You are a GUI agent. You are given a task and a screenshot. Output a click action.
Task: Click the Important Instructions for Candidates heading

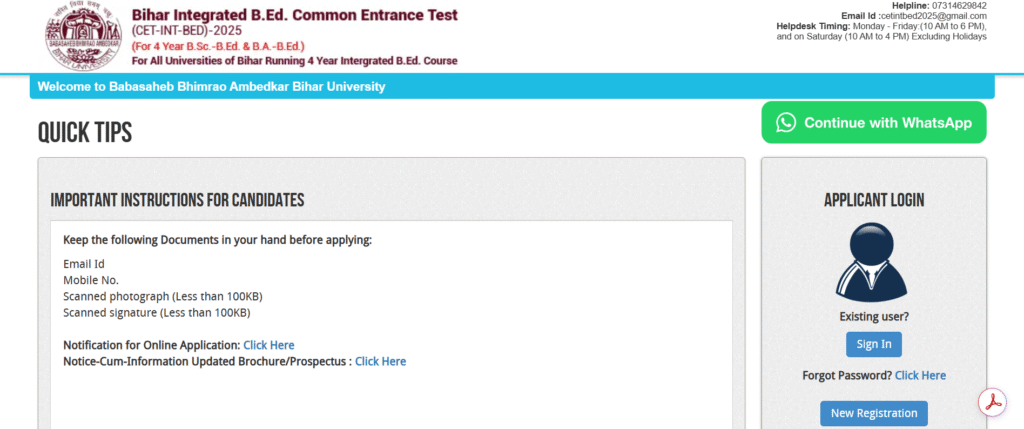(177, 201)
